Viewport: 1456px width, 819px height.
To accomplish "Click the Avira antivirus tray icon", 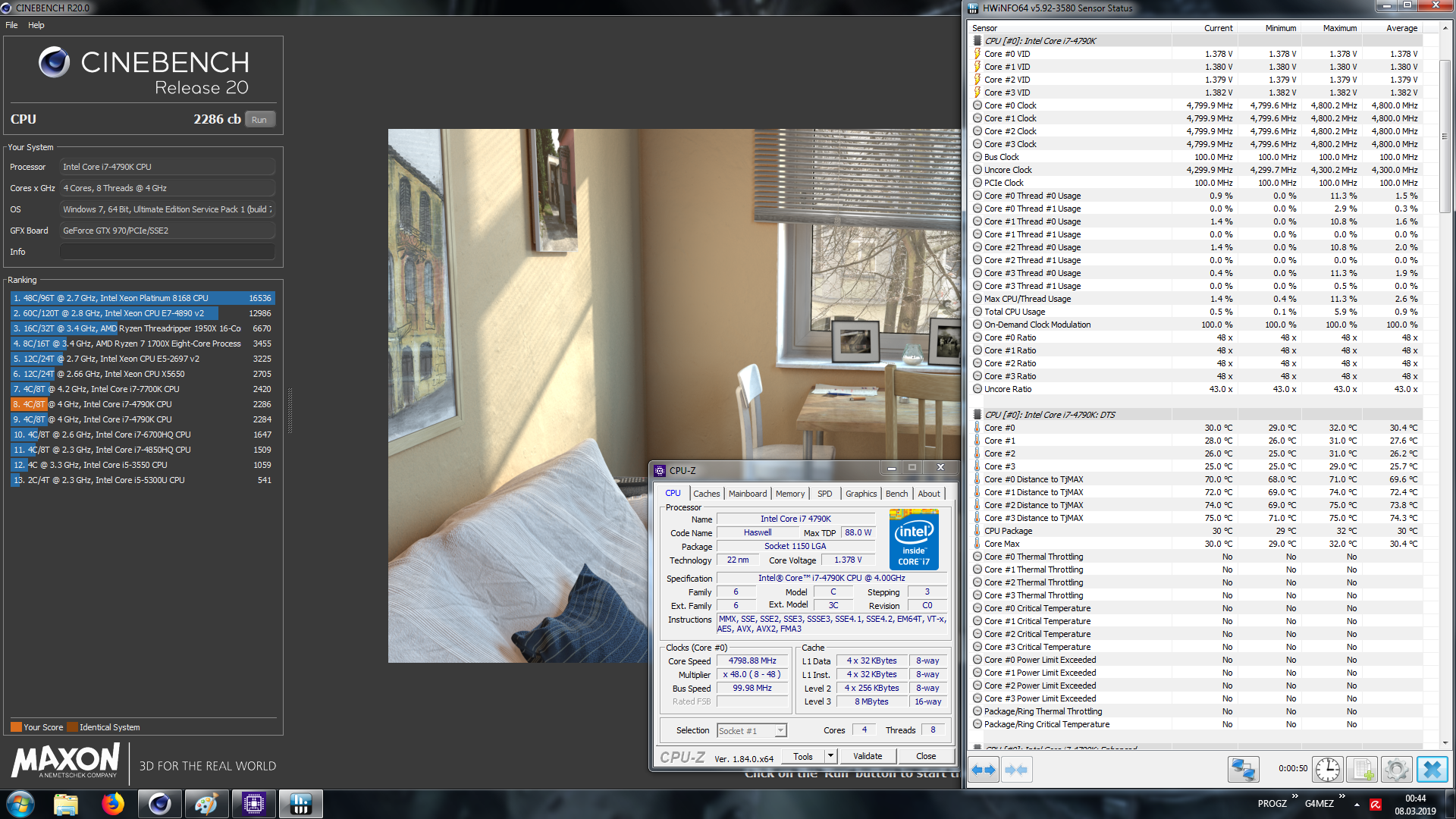I will (1375, 804).
